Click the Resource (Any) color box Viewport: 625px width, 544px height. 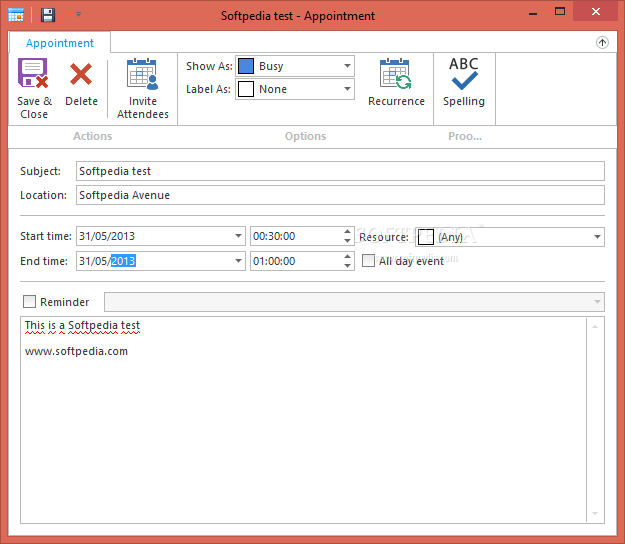click(x=426, y=237)
